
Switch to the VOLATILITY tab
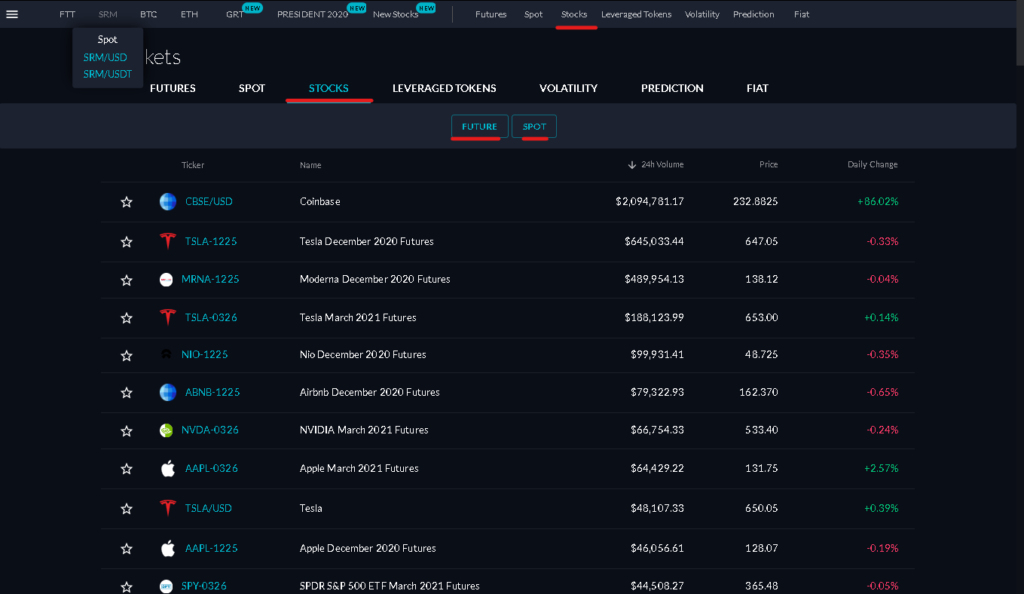(x=568, y=88)
